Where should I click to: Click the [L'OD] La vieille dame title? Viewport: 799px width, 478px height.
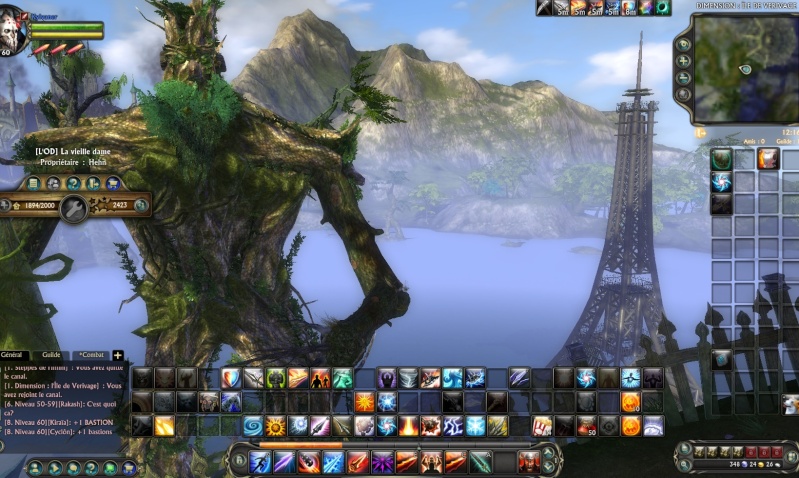pos(72,151)
